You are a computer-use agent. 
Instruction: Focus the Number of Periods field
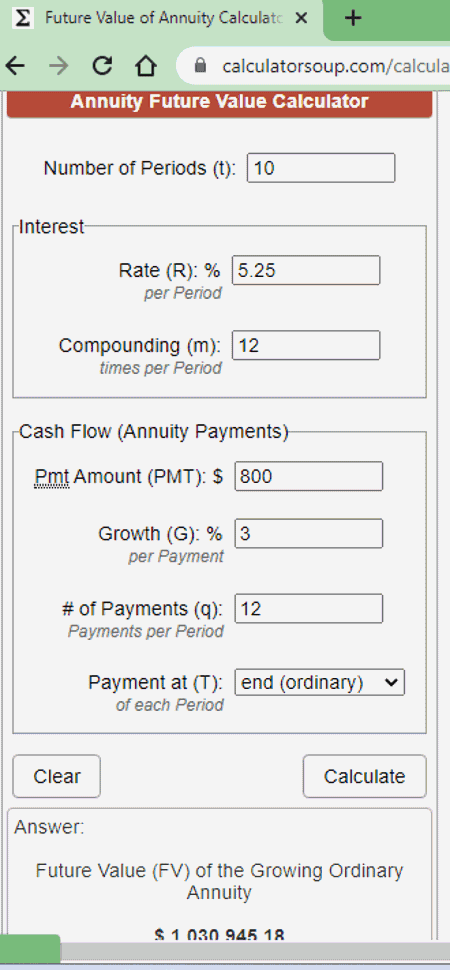pyautogui.click(x=321, y=168)
